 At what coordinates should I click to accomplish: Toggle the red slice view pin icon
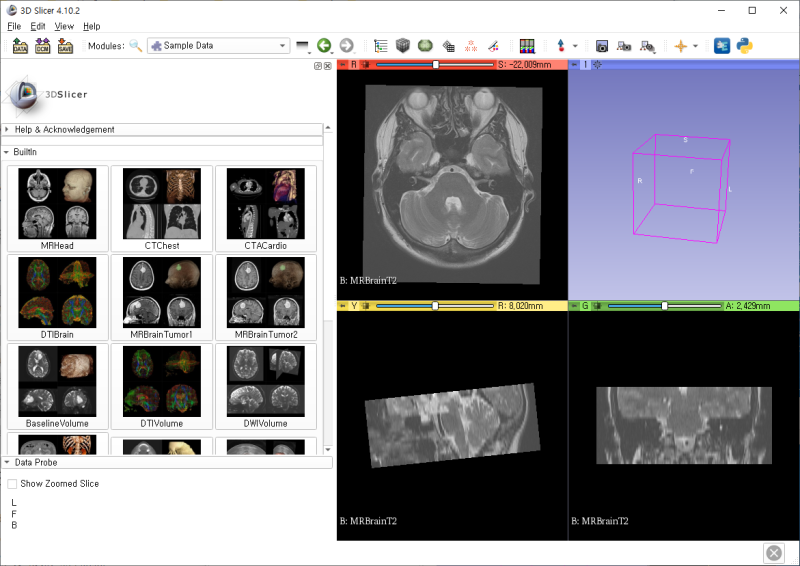(x=343, y=65)
